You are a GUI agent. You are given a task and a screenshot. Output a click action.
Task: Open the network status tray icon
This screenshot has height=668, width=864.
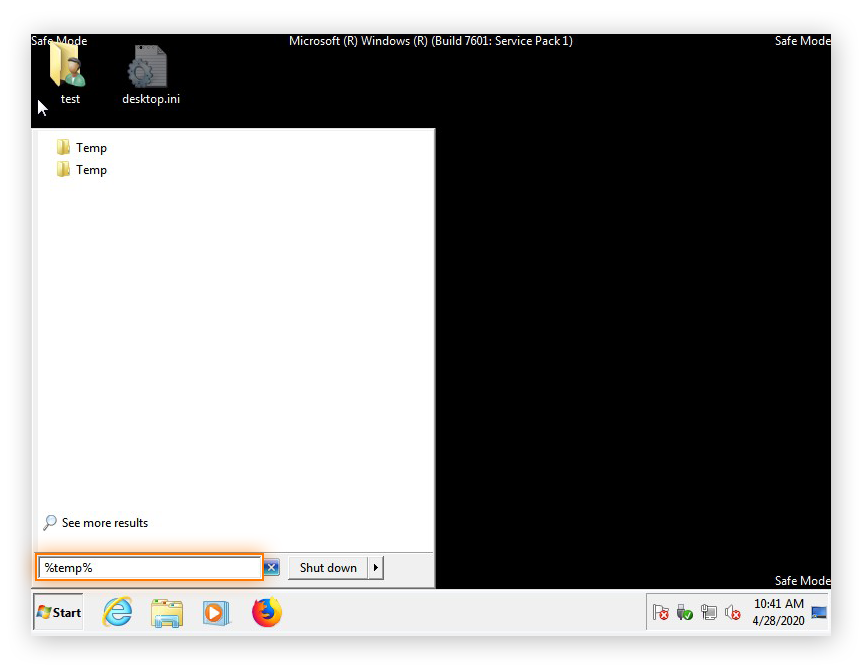coord(709,612)
